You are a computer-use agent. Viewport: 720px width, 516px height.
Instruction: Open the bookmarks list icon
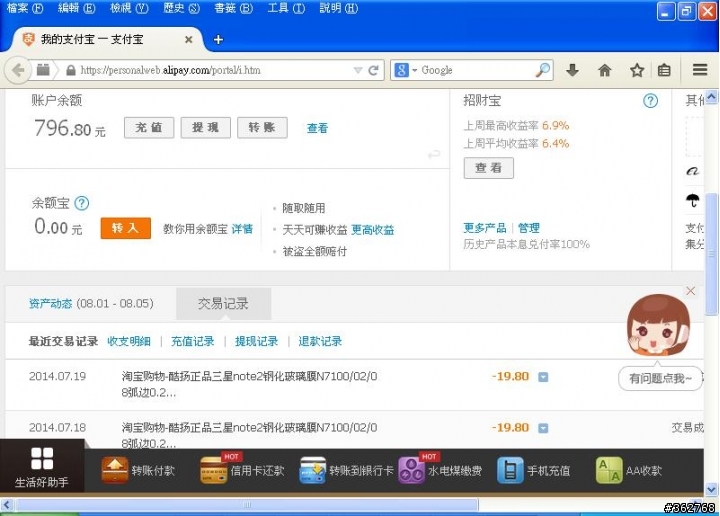click(664, 70)
